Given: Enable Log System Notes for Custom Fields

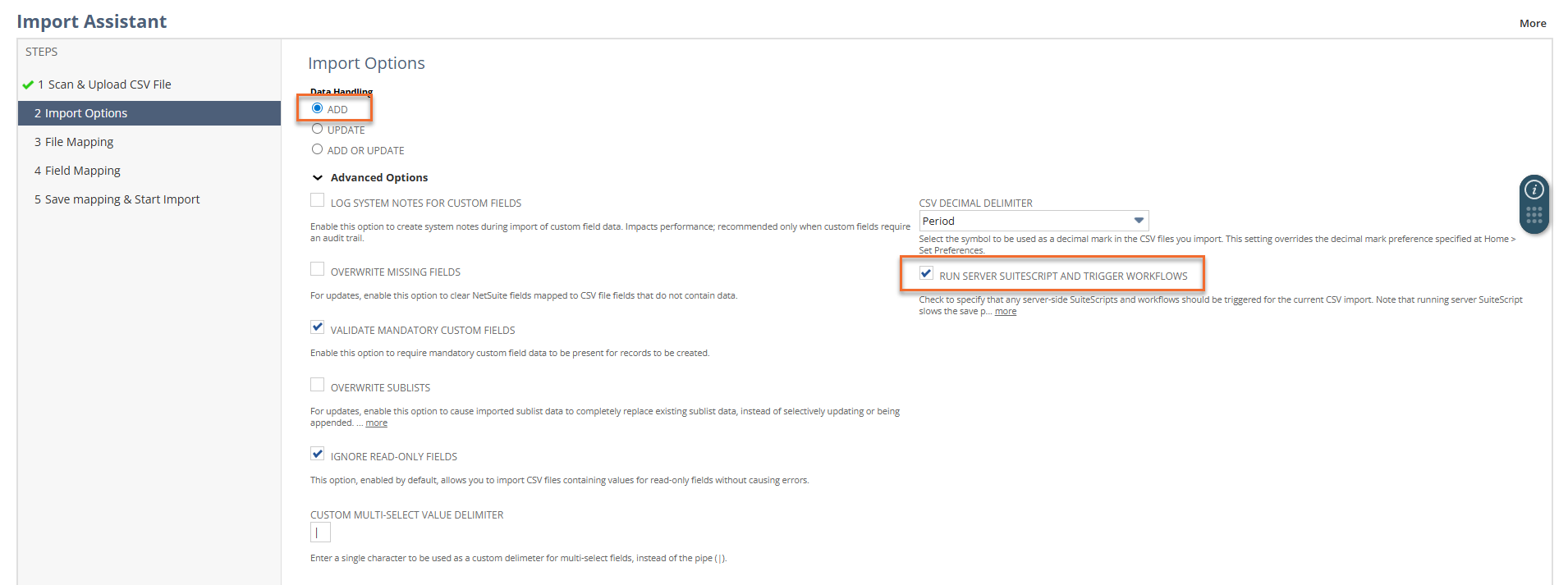Looking at the screenshot, I should tap(317, 200).
